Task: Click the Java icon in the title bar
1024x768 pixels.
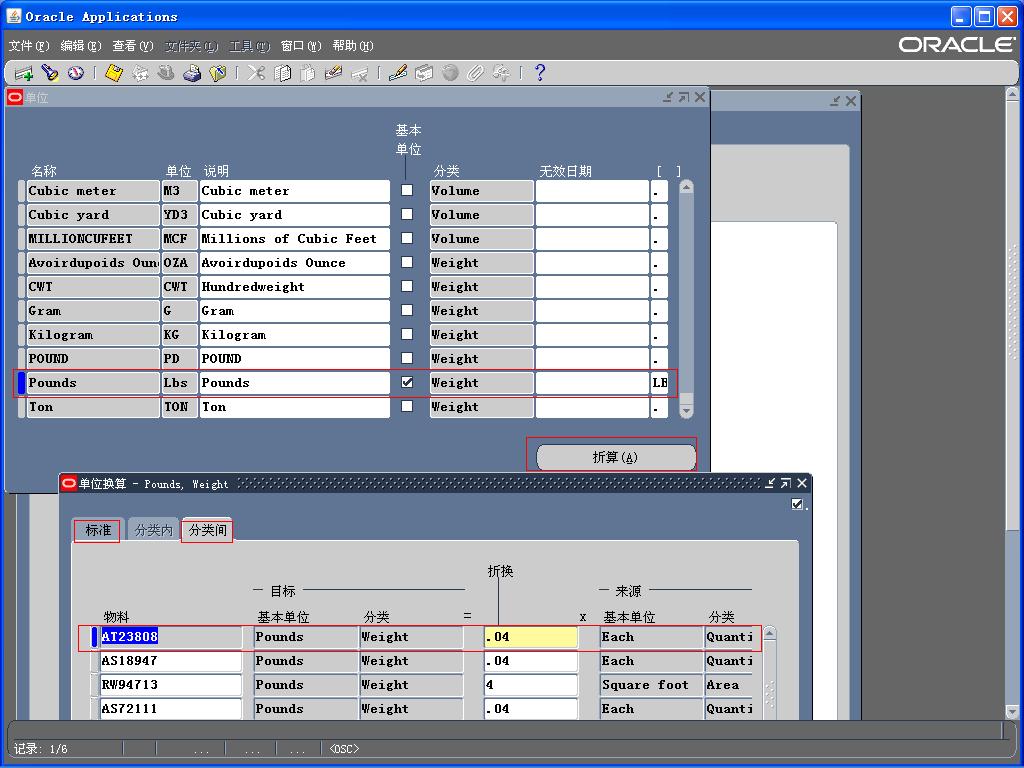Action: pyautogui.click(x=14, y=16)
